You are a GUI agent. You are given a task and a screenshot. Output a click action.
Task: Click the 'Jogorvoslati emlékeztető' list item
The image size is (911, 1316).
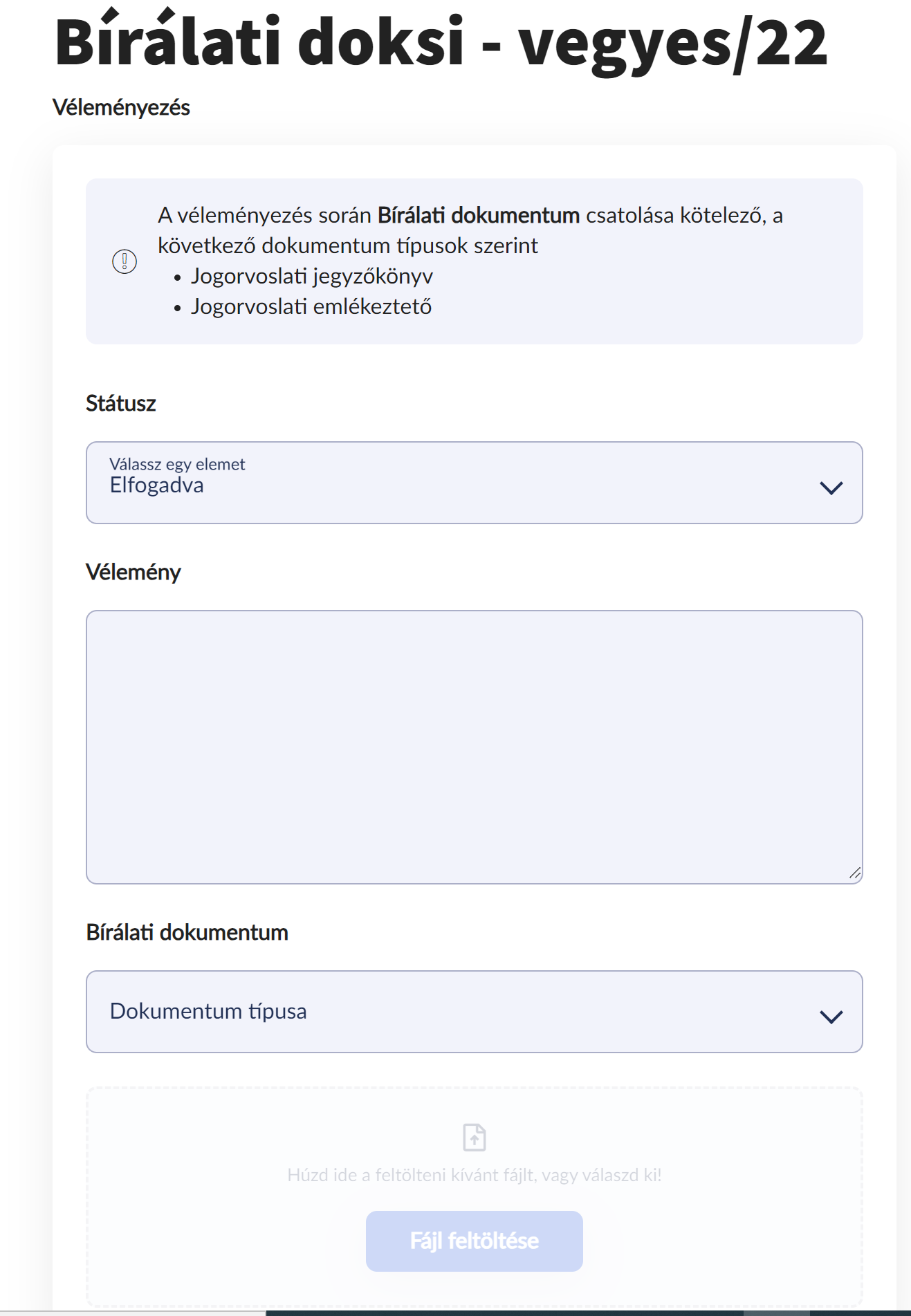(311, 306)
